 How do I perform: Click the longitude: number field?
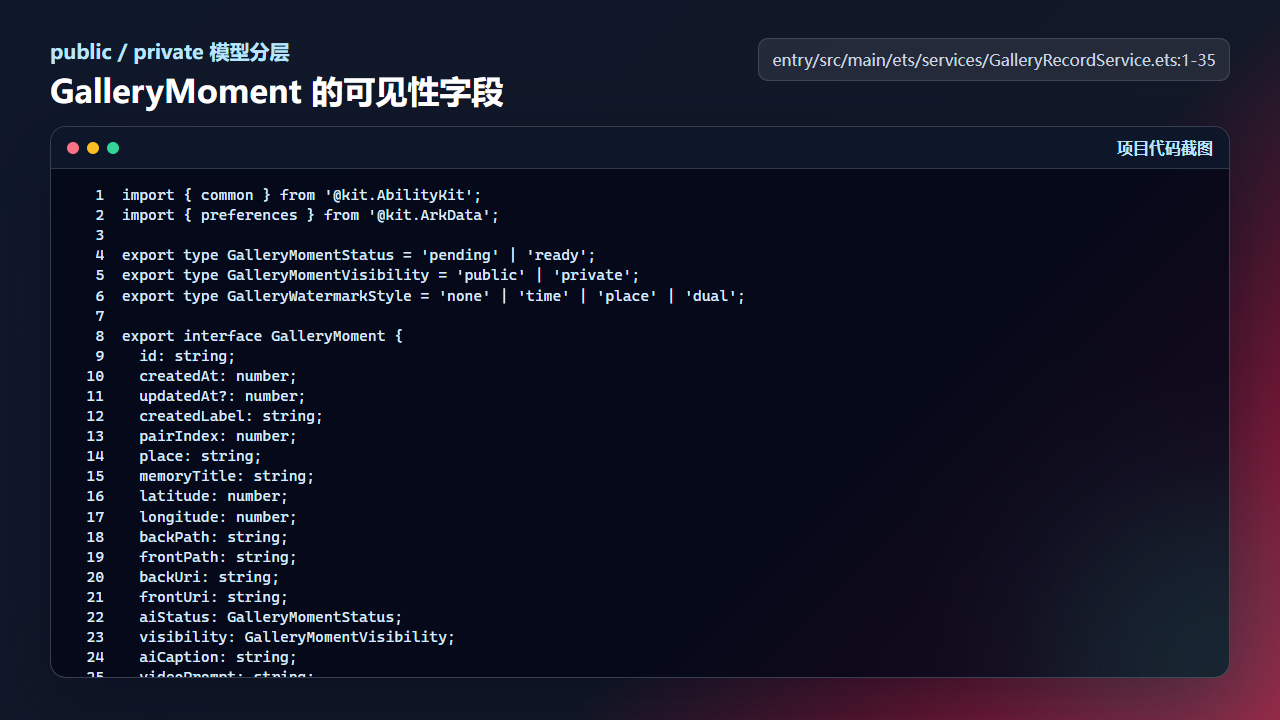[x=218, y=517]
